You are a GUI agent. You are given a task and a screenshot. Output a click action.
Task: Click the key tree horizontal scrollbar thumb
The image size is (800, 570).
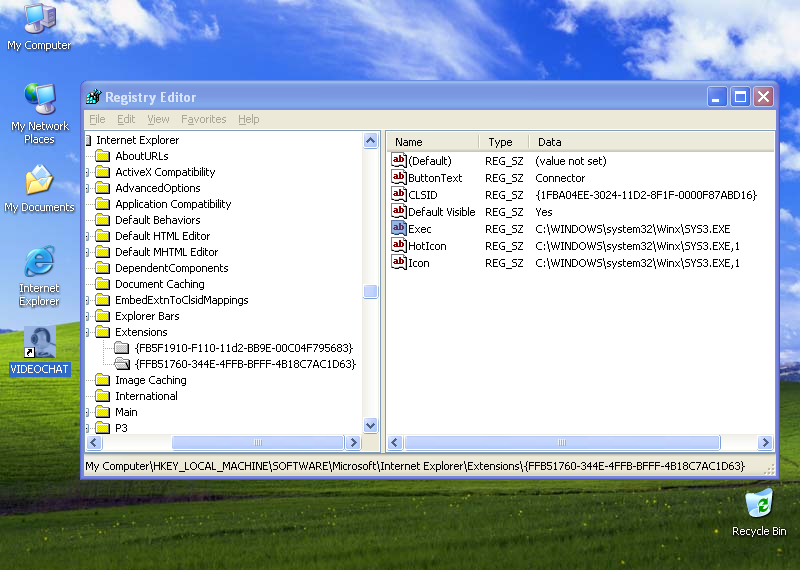pyautogui.click(x=258, y=442)
